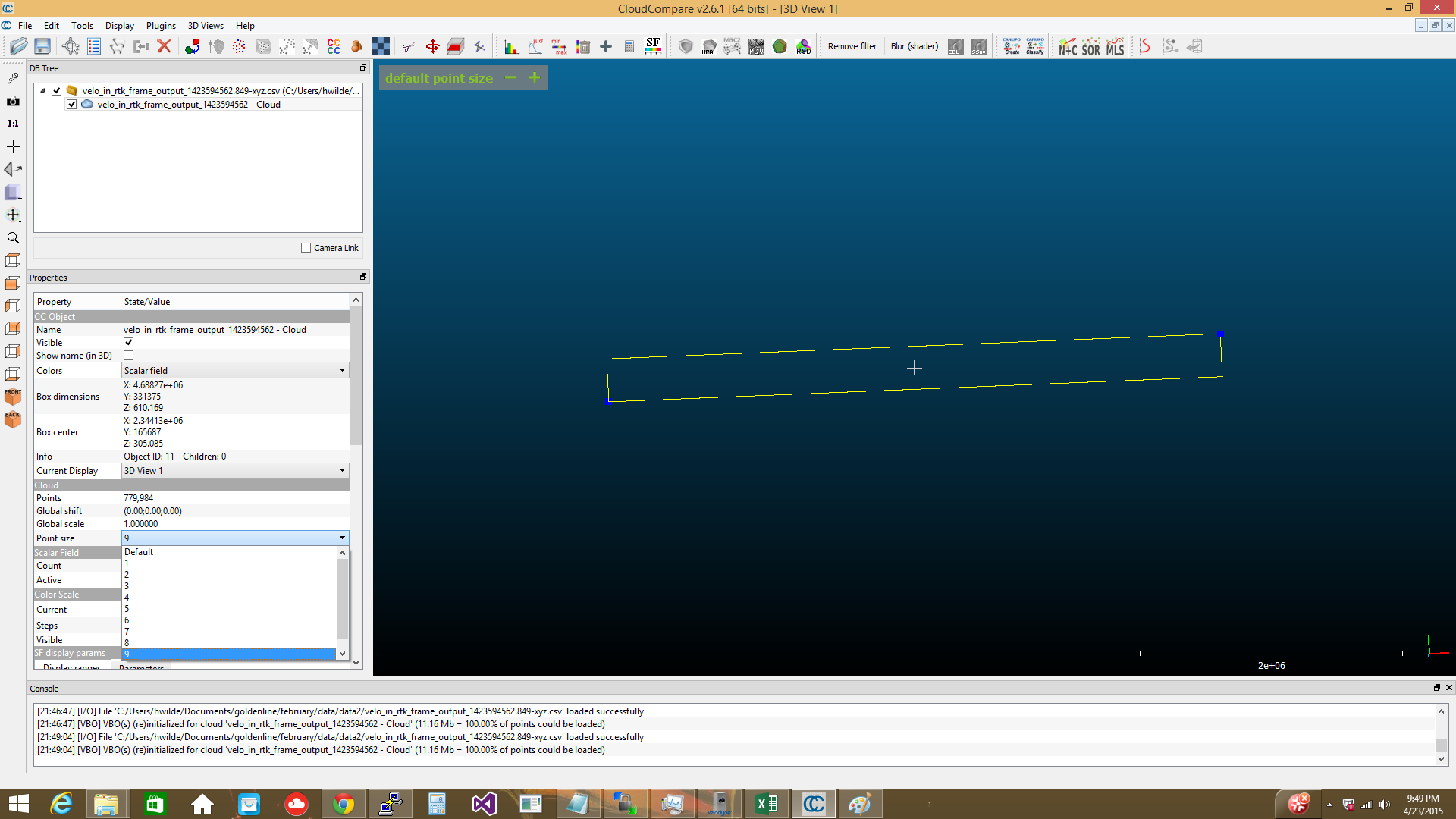This screenshot has width=1456, height=819.
Task: Collapse the velo_in_rtk CSV tree item
Action: [43, 90]
